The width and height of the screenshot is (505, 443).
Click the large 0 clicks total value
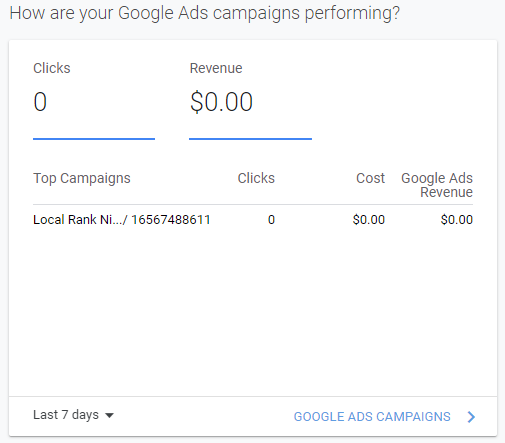pos(40,102)
